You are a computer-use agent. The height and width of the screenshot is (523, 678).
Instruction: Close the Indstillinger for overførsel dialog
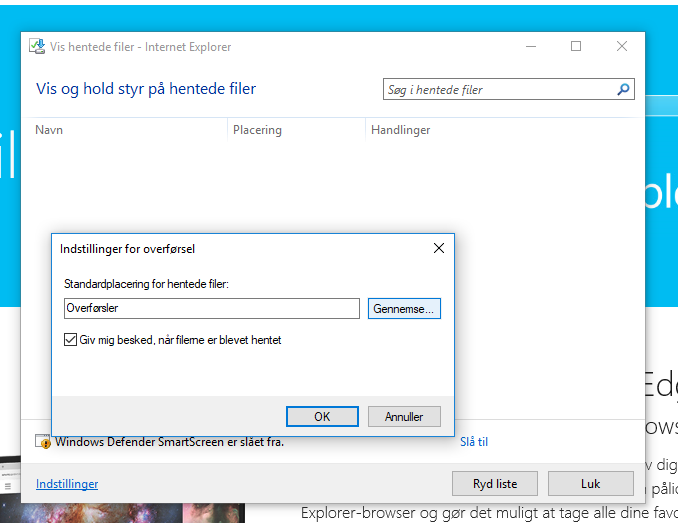pyautogui.click(x=439, y=248)
